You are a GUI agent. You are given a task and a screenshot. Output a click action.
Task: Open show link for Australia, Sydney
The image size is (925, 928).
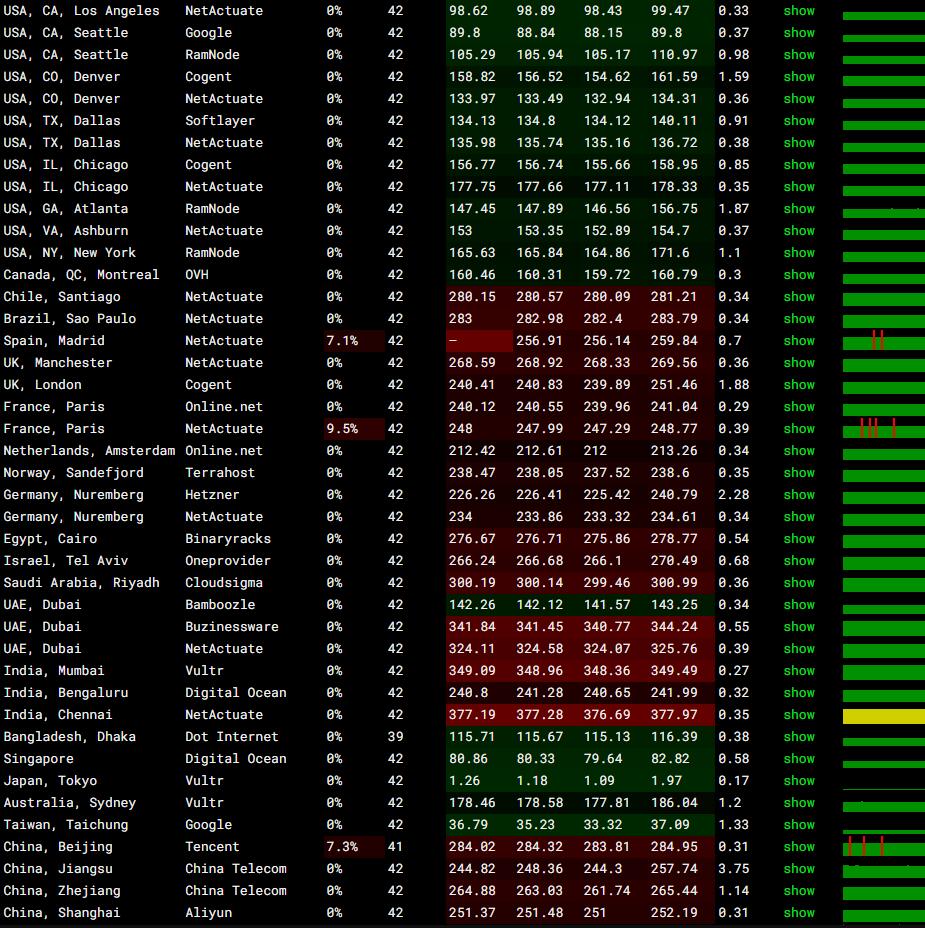coord(799,803)
